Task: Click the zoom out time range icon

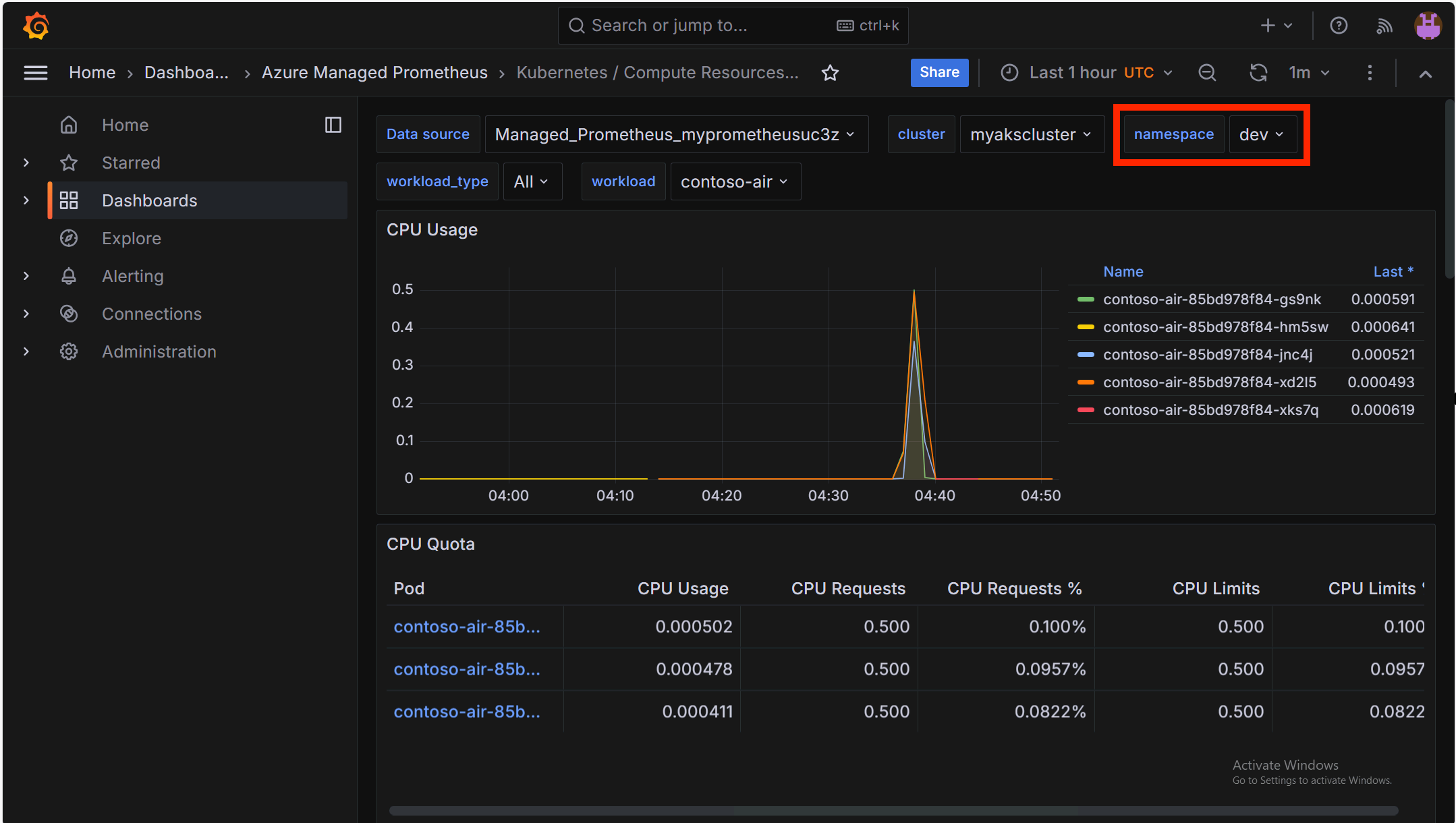Action: coord(1207,73)
